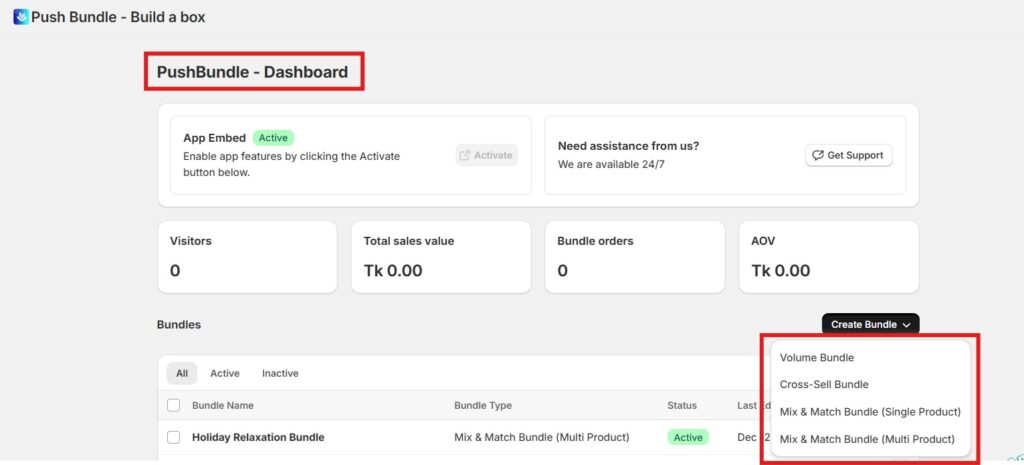Click the Status column header
The image size is (1024, 465).
point(682,406)
